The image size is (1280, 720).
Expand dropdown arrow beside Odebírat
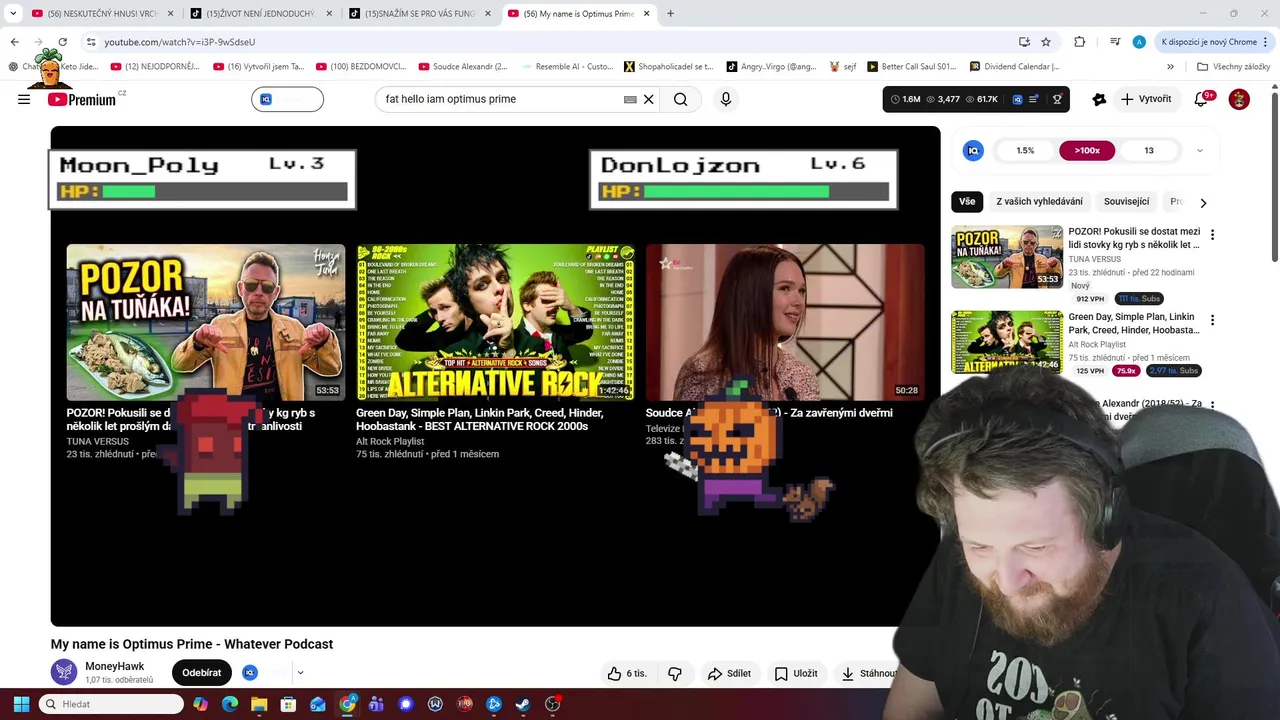300,673
